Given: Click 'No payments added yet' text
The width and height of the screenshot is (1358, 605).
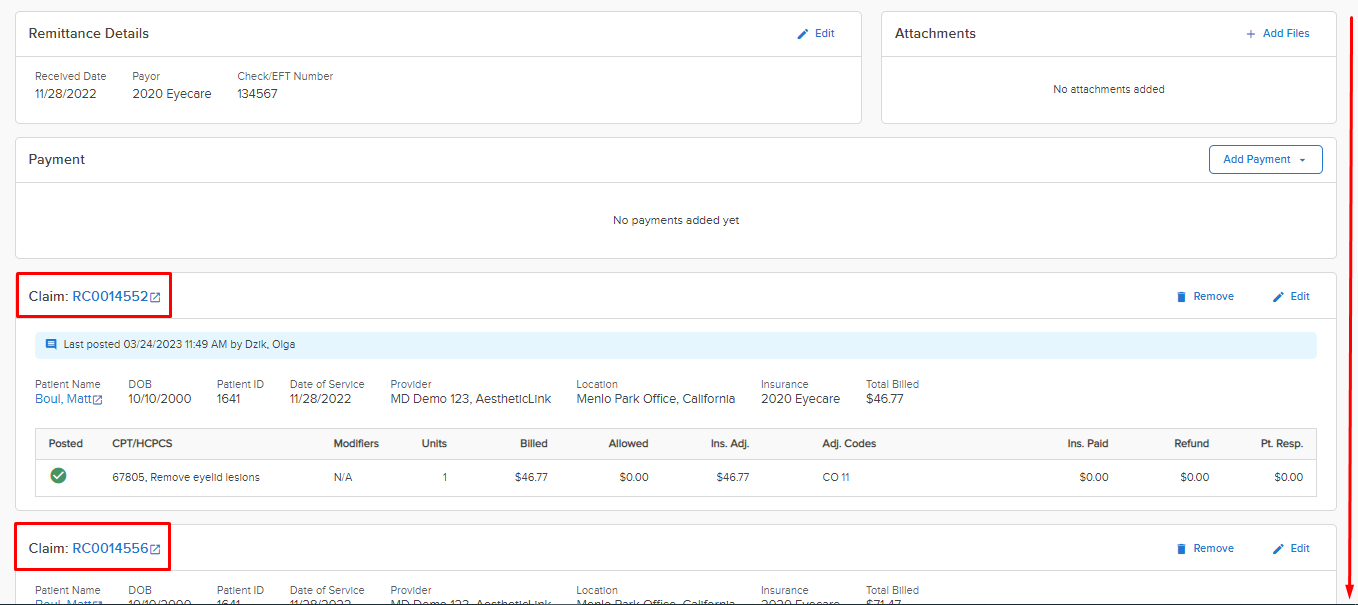Looking at the screenshot, I should pyautogui.click(x=676, y=220).
